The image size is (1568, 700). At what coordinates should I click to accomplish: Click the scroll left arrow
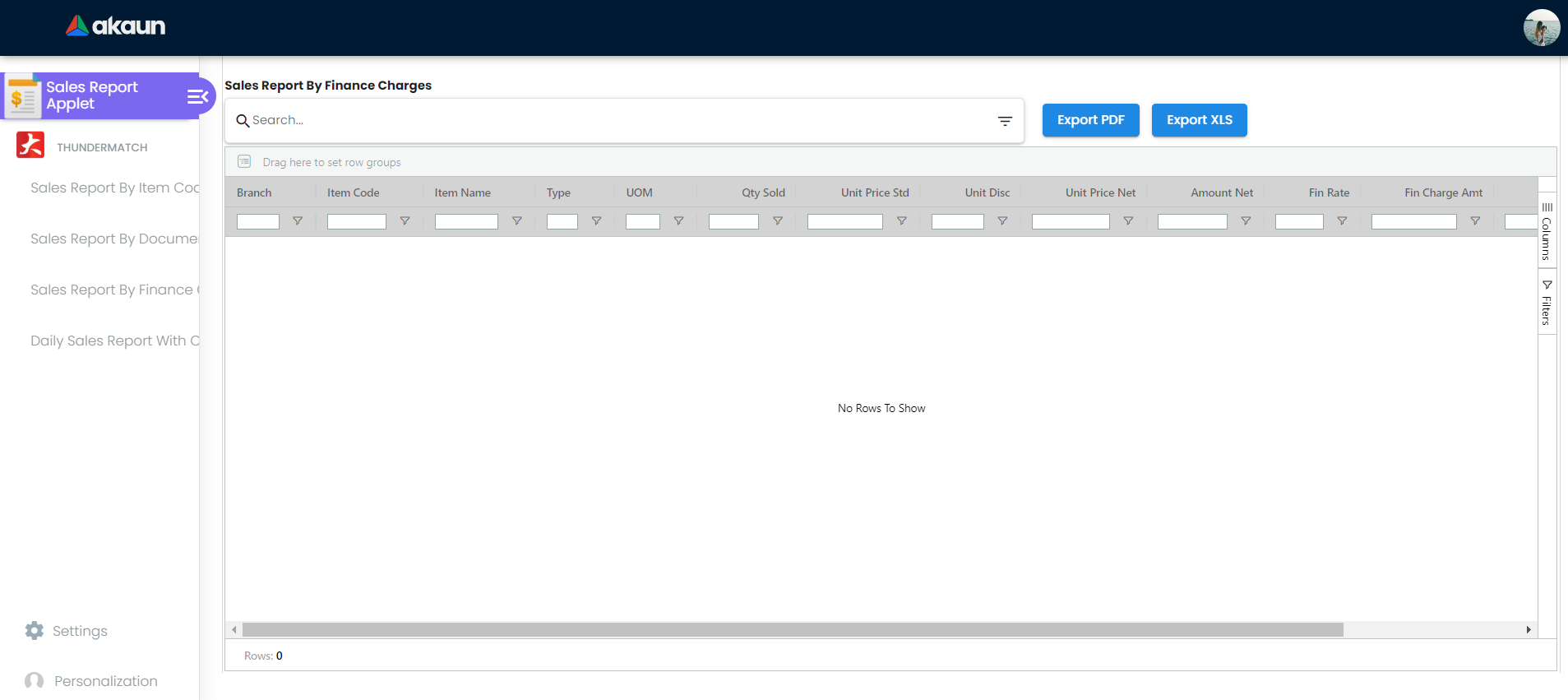click(x=234, y=630)
